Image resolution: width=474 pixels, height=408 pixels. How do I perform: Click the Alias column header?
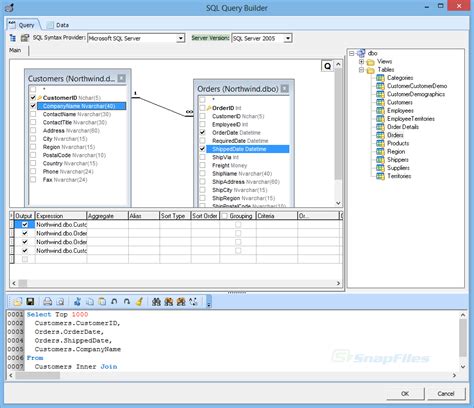(x=144, y=216)
